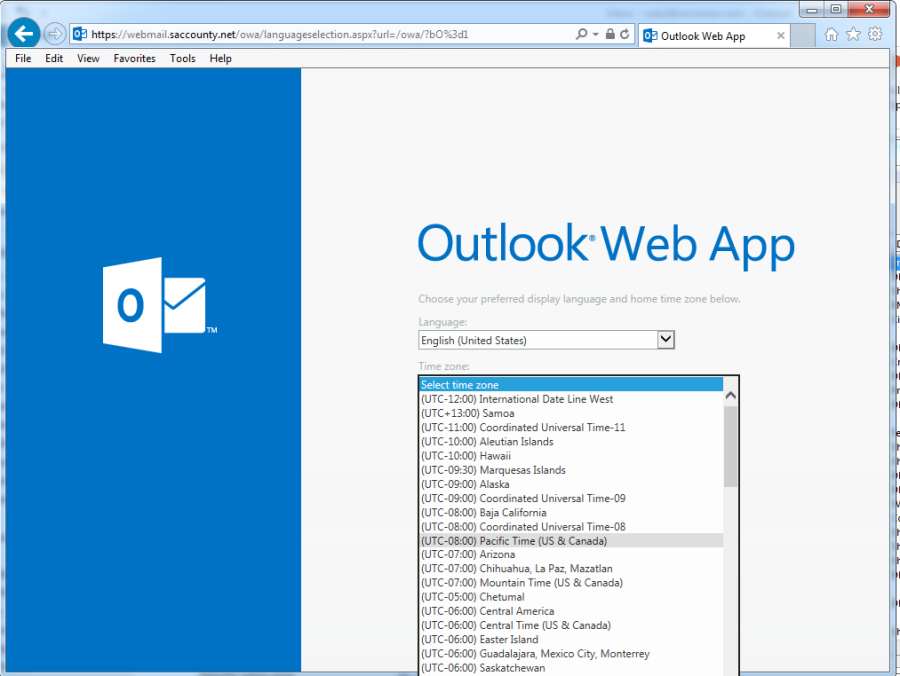Click the time zone list scrollbar thumb
The width and height of the screenshot is (900, 676).
(731, 446)
